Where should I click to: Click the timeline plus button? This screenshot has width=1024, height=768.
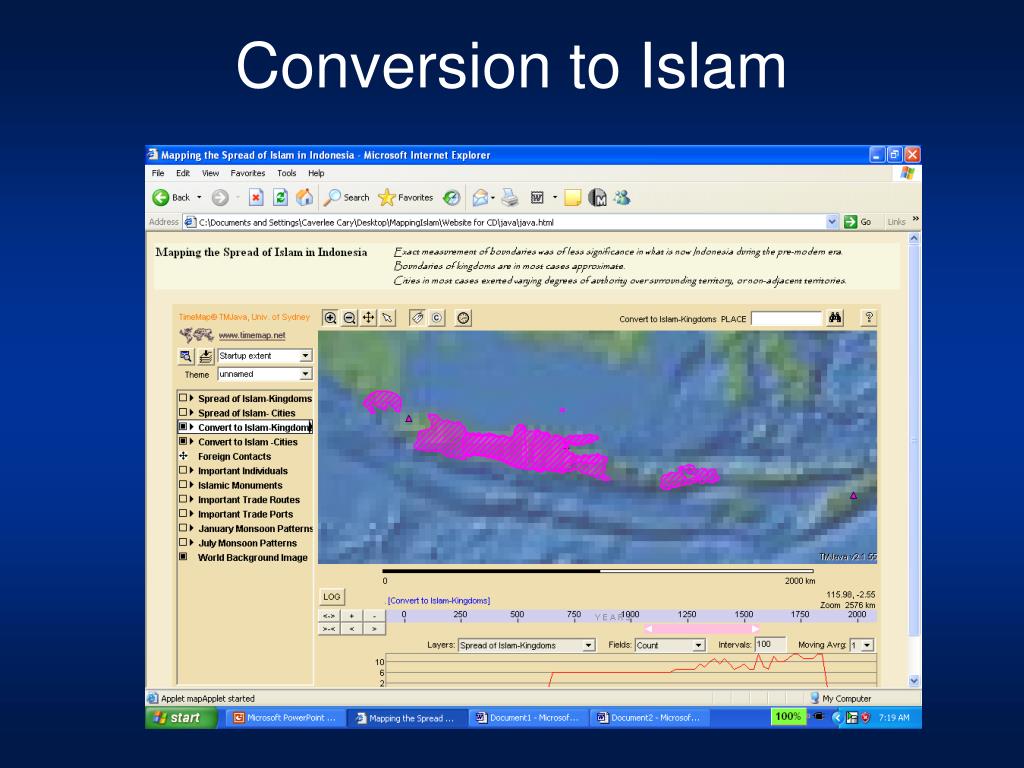pos(352,616)
